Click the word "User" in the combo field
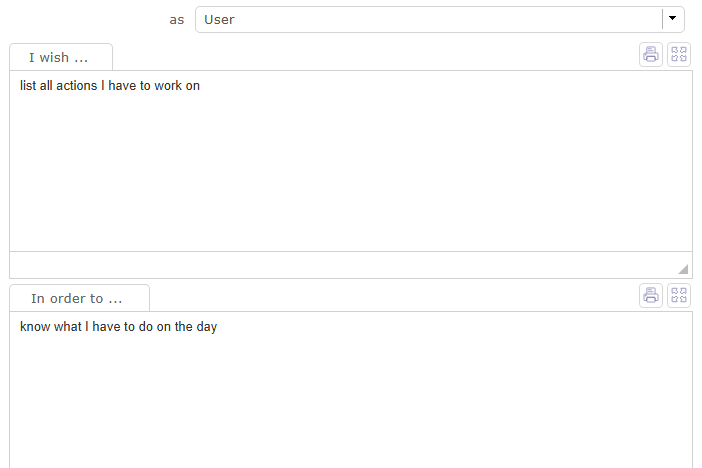702x468 pixels. tap(219, 20)
